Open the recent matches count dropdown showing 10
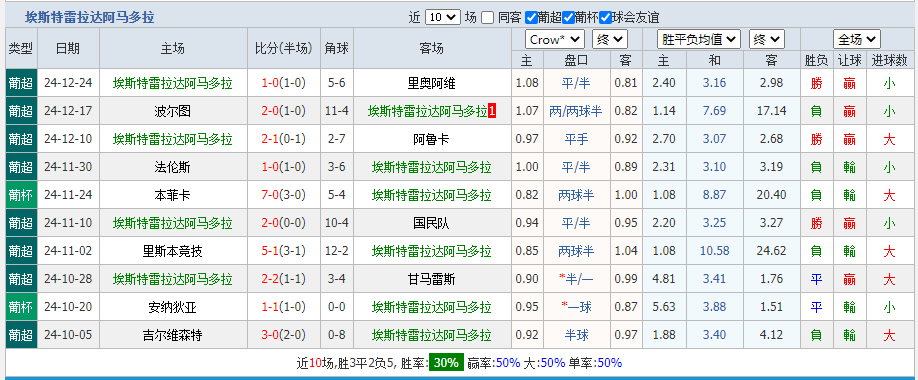The image size is (918, 380). [x=443, y=17]
